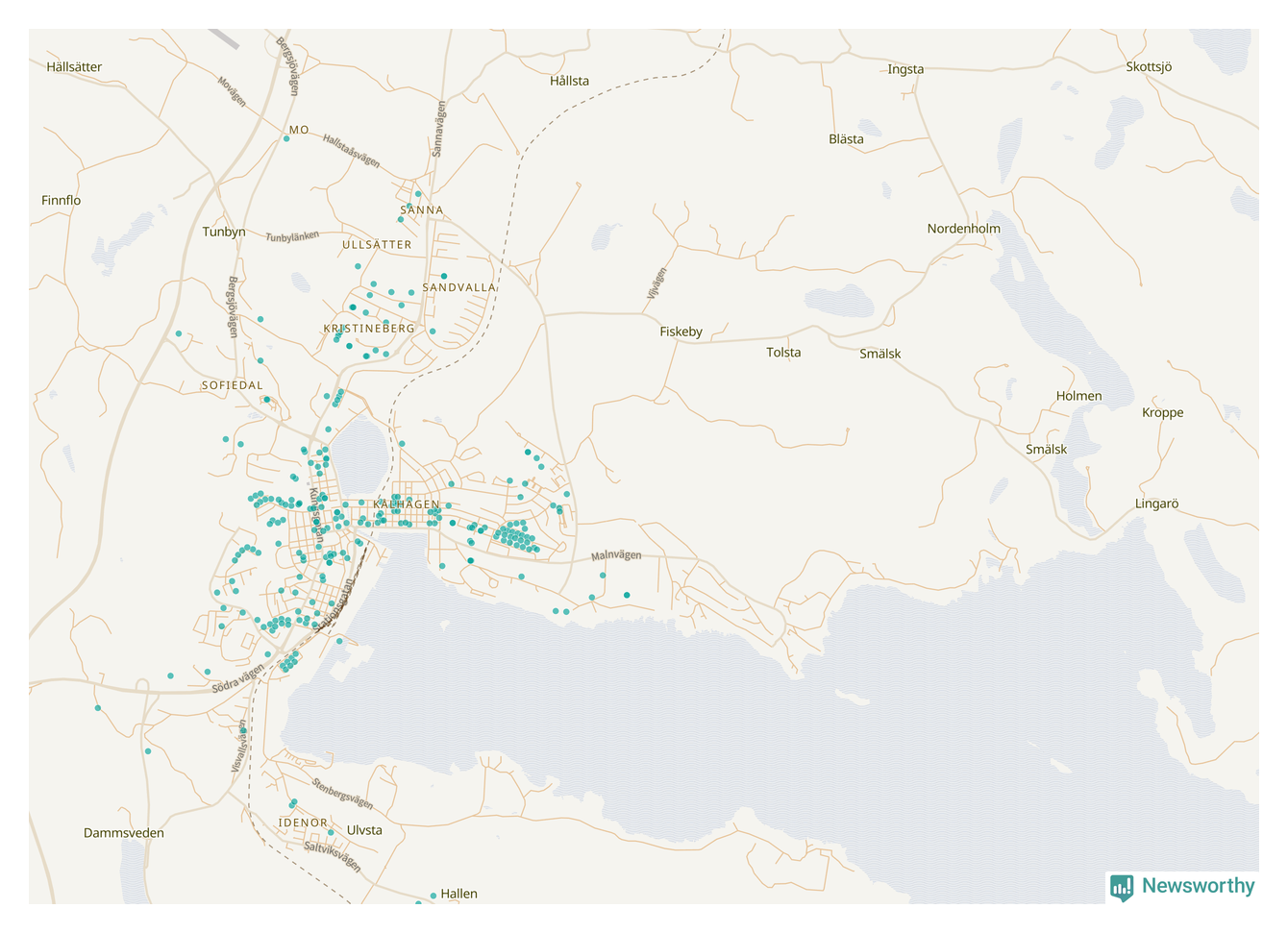Select the IDENOR district label
The height and width of the screenshot is (933, 1288).
[303, 823]
